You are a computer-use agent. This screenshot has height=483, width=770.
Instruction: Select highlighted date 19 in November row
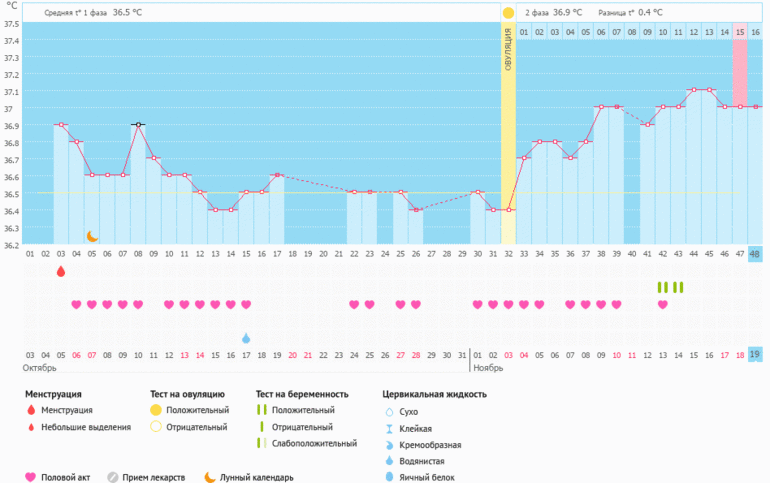[x=755, y=354]
